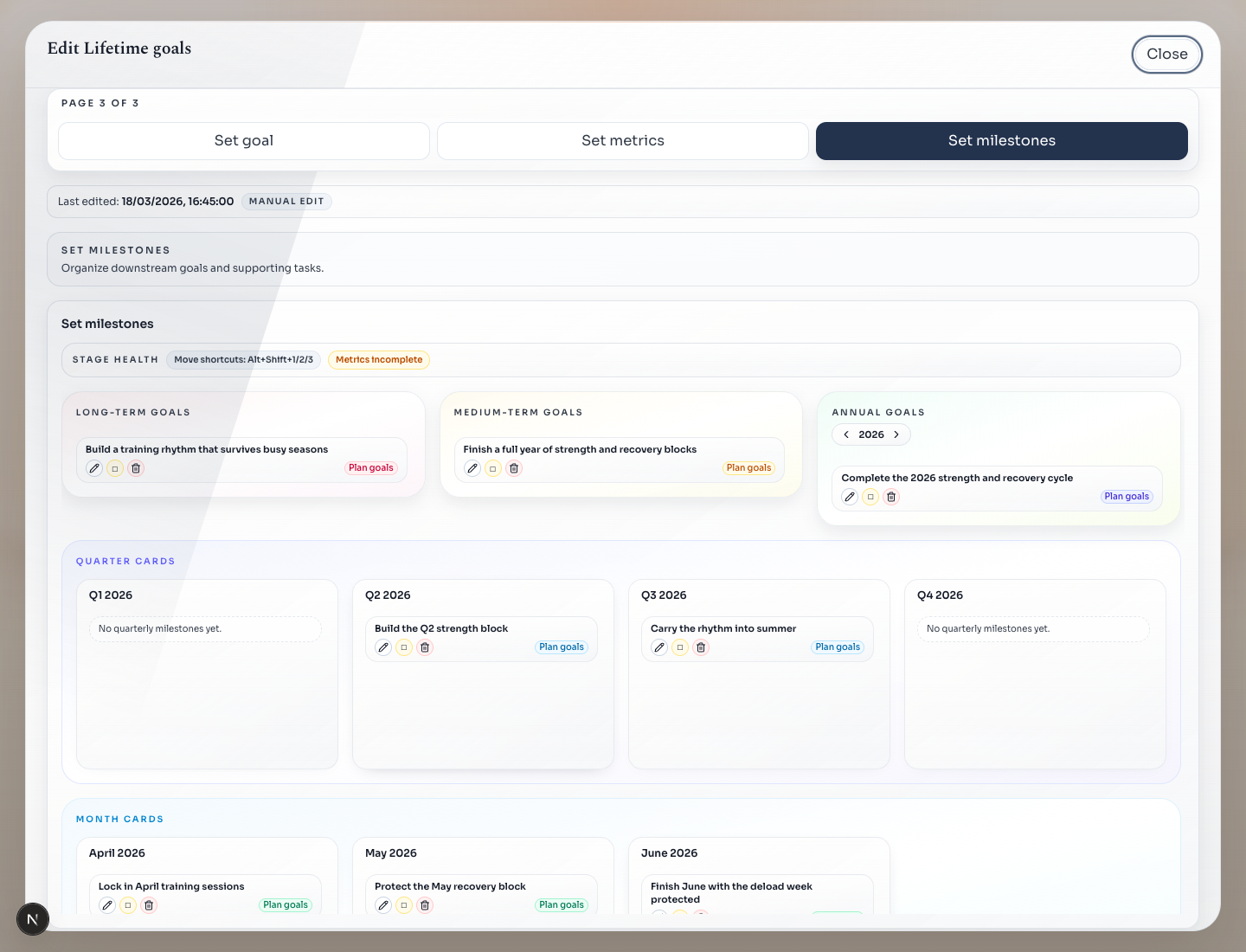Click Plan goals on the medium-term goal

[748, 468]
